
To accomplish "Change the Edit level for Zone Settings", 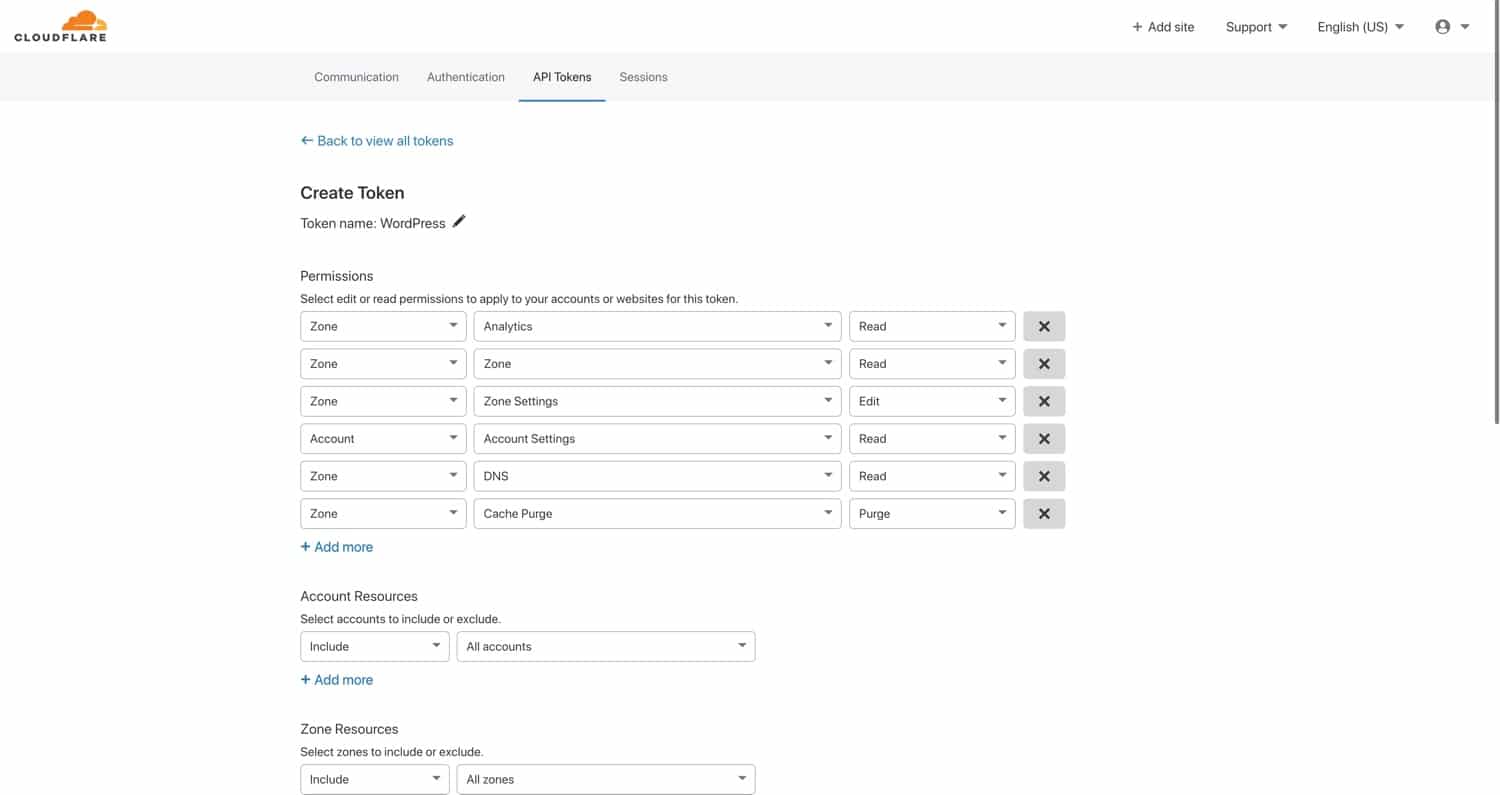I will 931,401.
